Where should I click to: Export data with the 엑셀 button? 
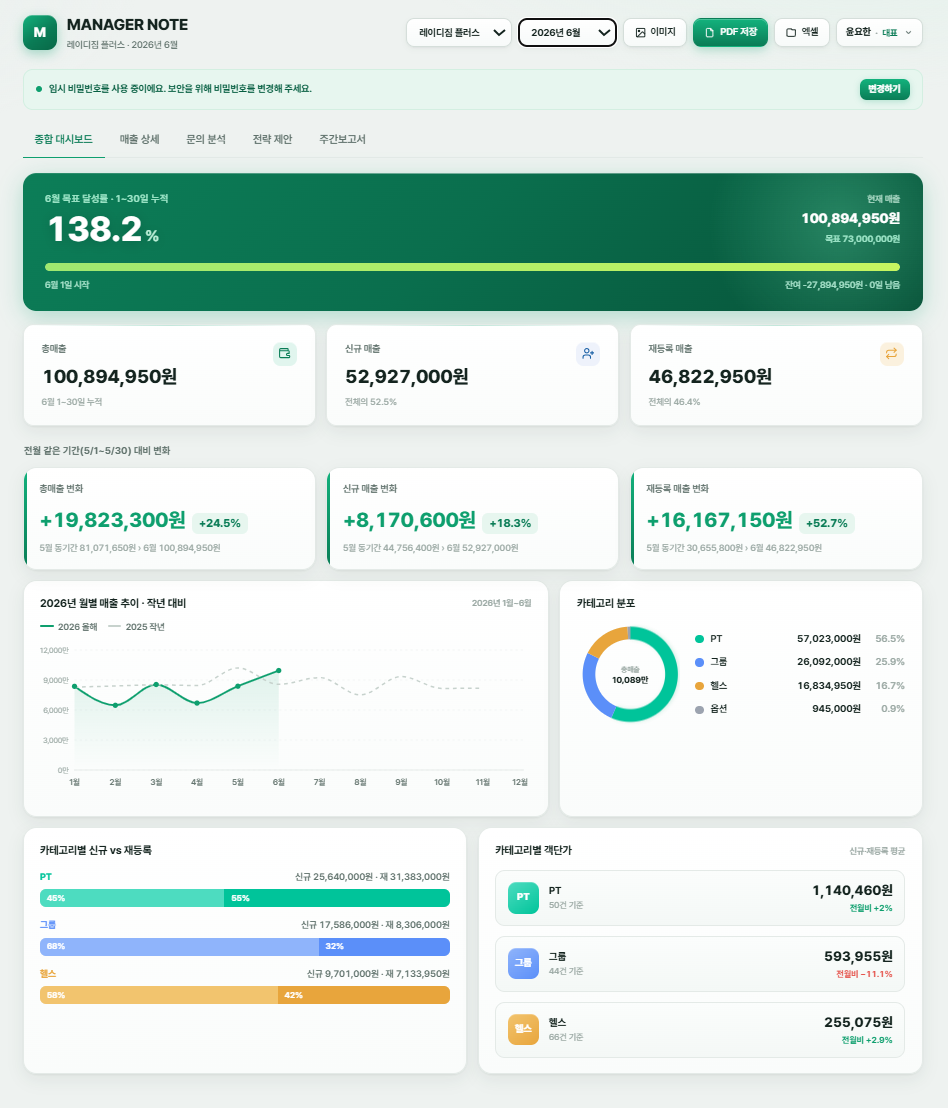[802, 33]
